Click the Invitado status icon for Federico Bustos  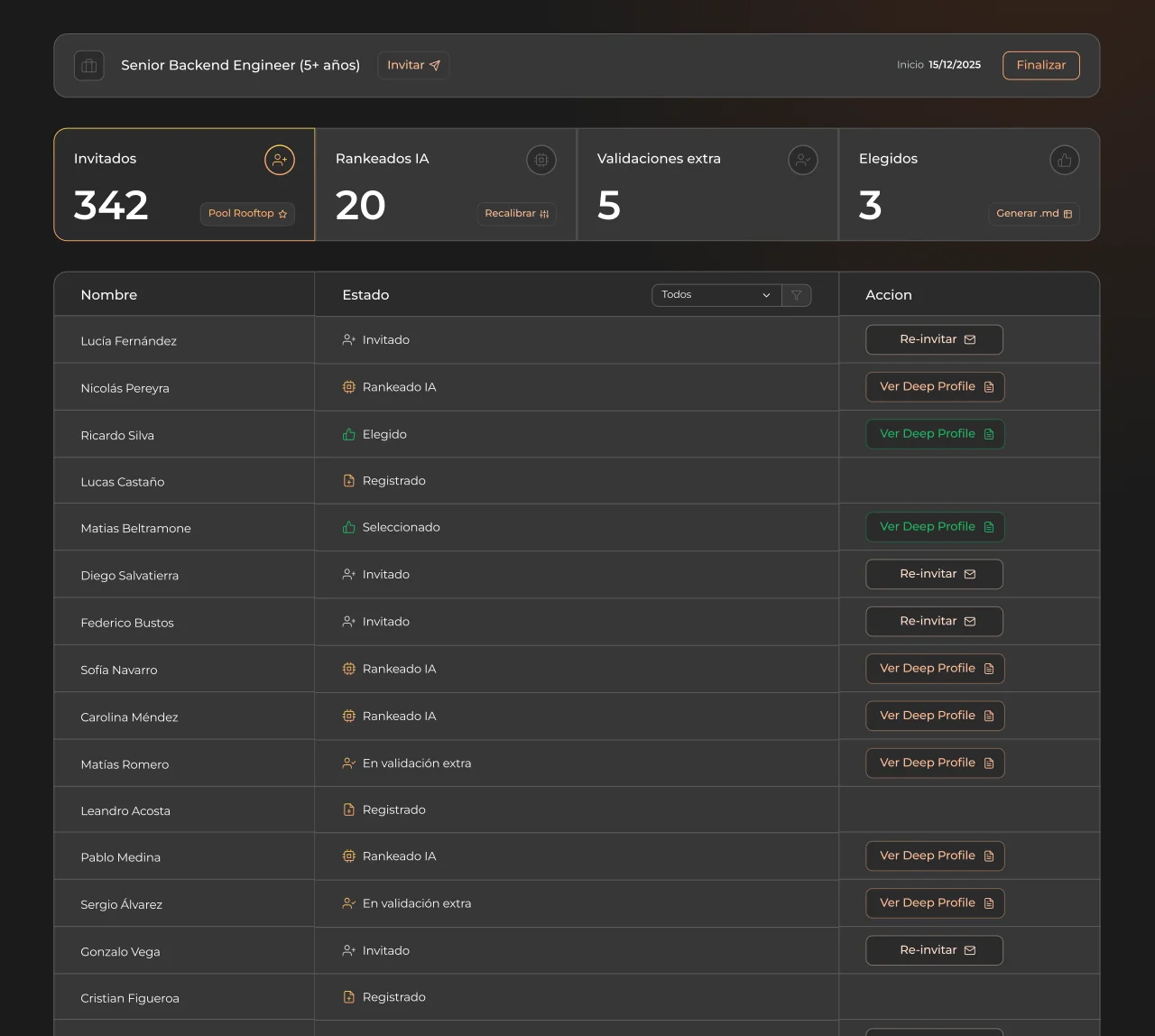point(349,622)
